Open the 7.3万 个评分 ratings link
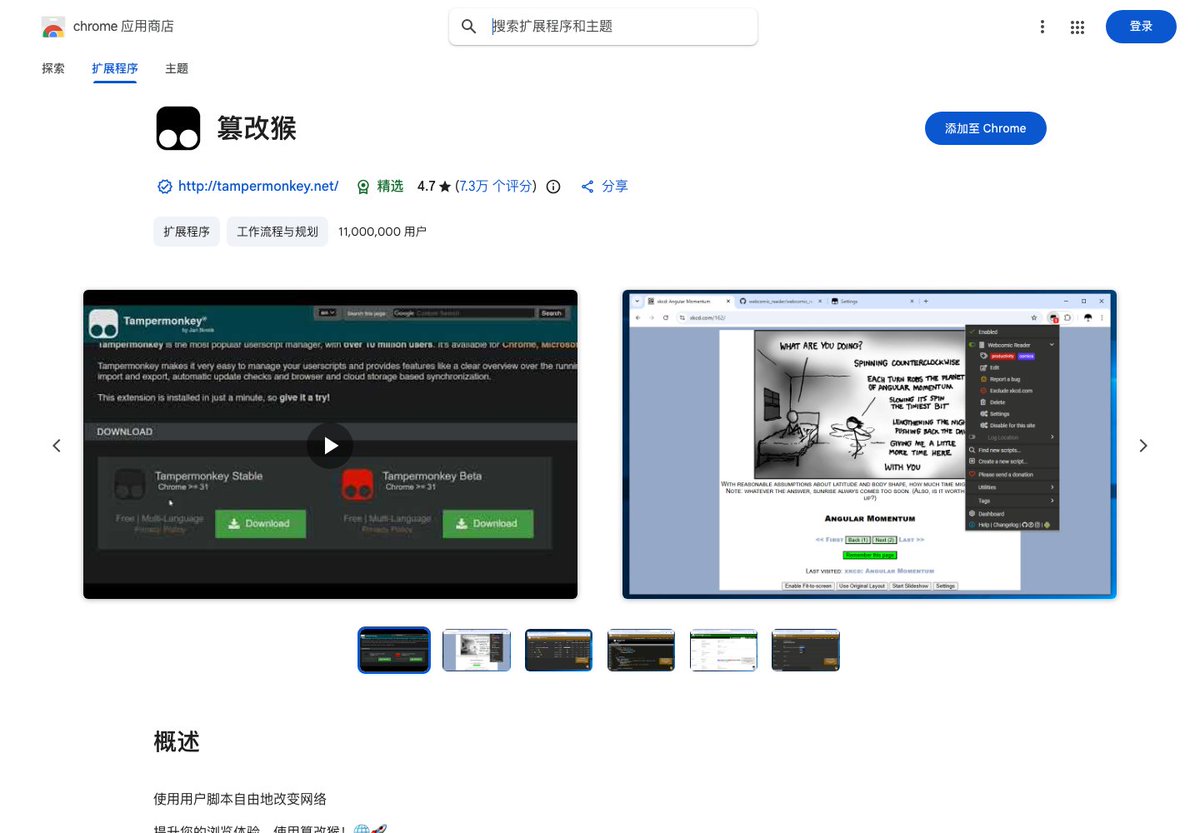The width and height of the screenshot is (1200, 833). (496, 186)
